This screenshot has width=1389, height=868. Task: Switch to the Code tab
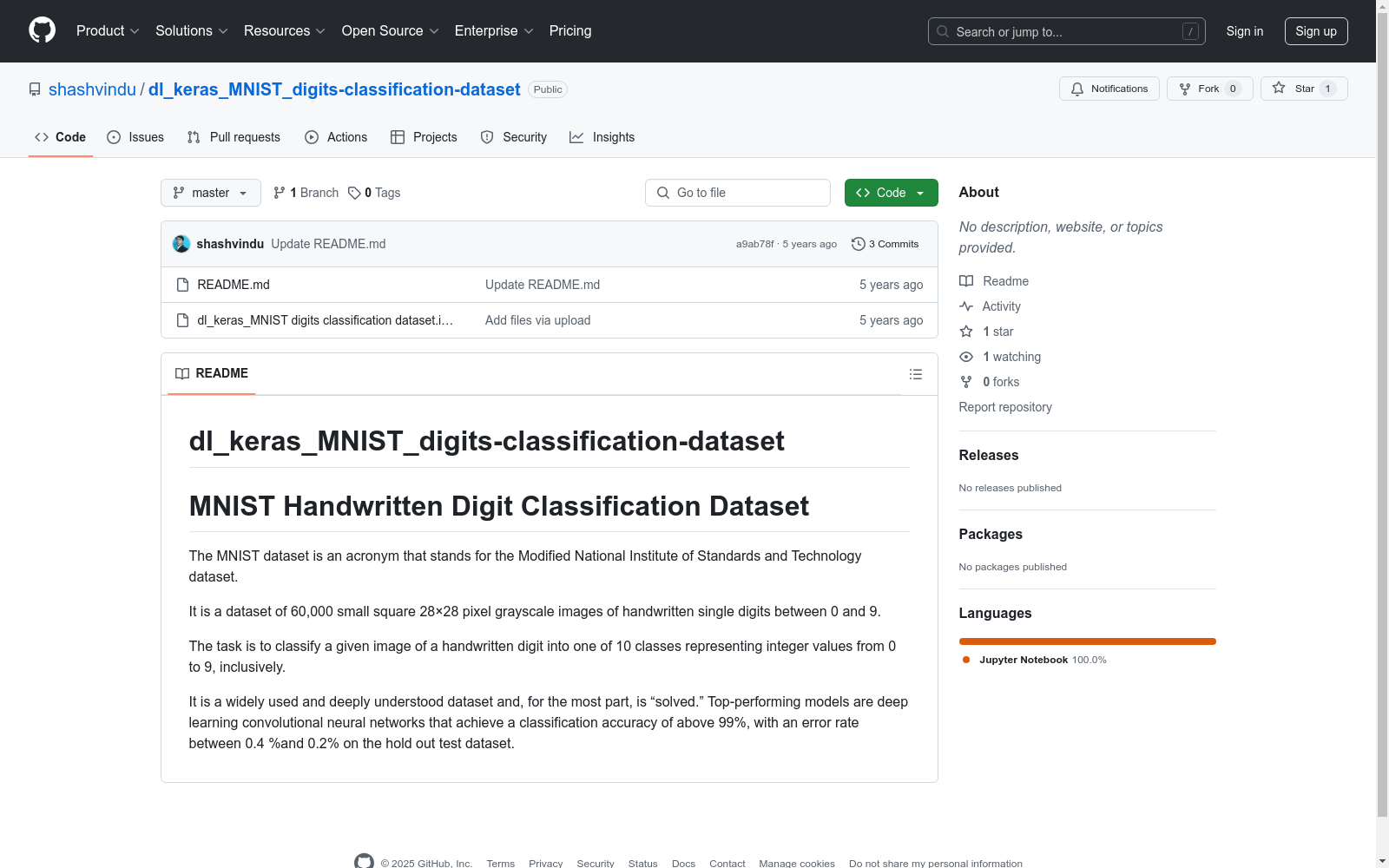61,137
